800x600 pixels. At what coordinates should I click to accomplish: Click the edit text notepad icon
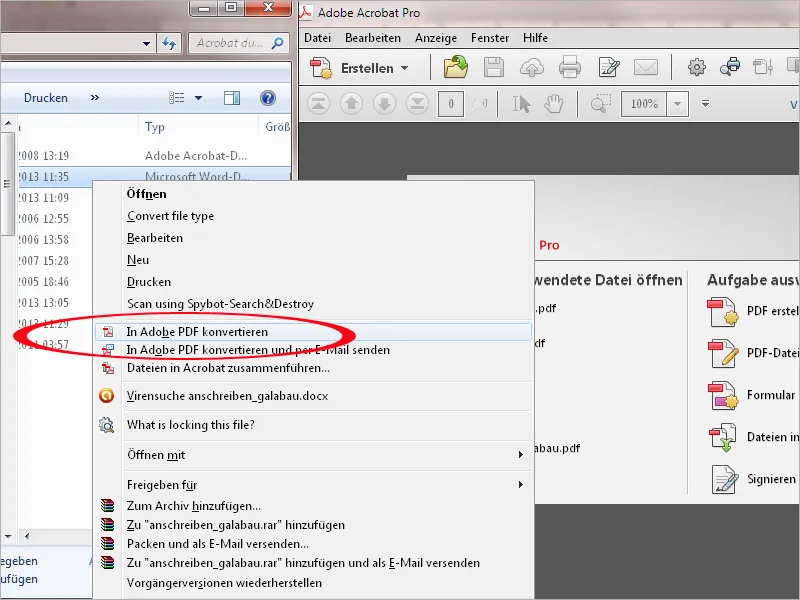tap(608, 67)
